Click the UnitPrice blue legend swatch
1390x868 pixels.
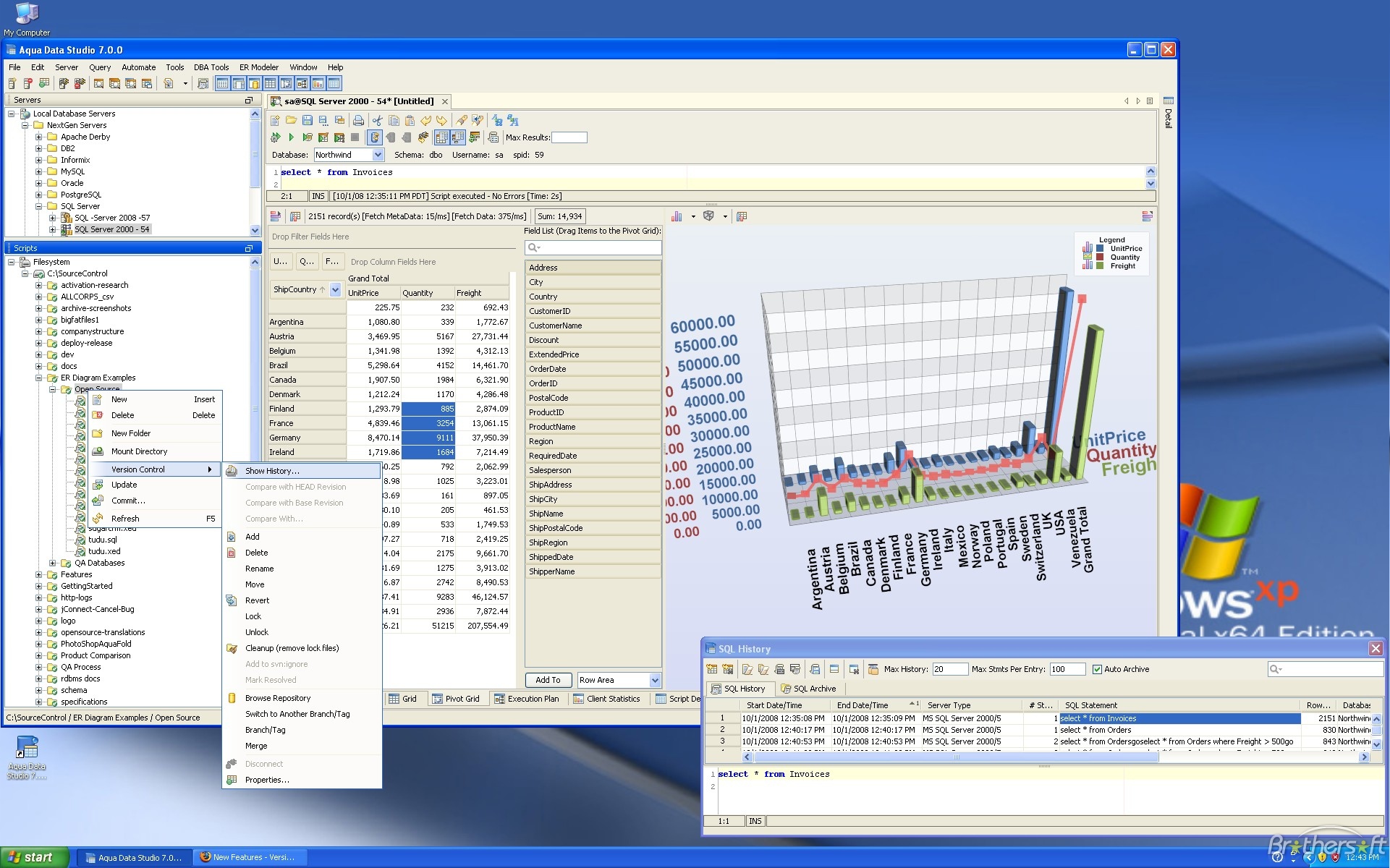tap(1101, 248)
